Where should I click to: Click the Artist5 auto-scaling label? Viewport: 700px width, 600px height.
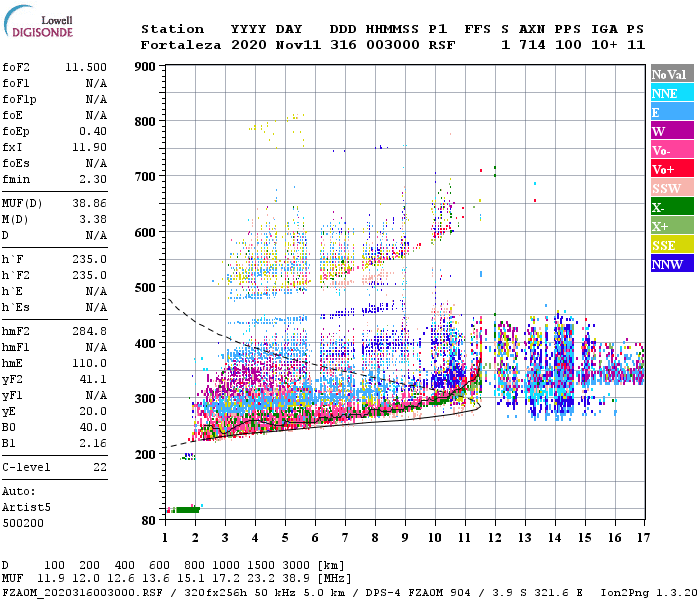pos(26,508)
